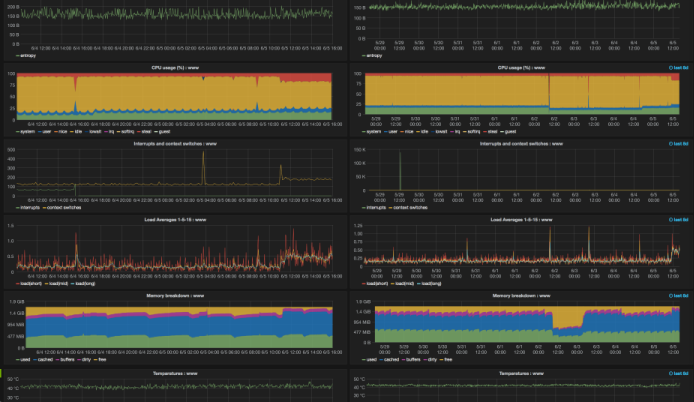Toggle used series in left Memory legend
Screen dimensions: 694x402
(x=23, y=359)
